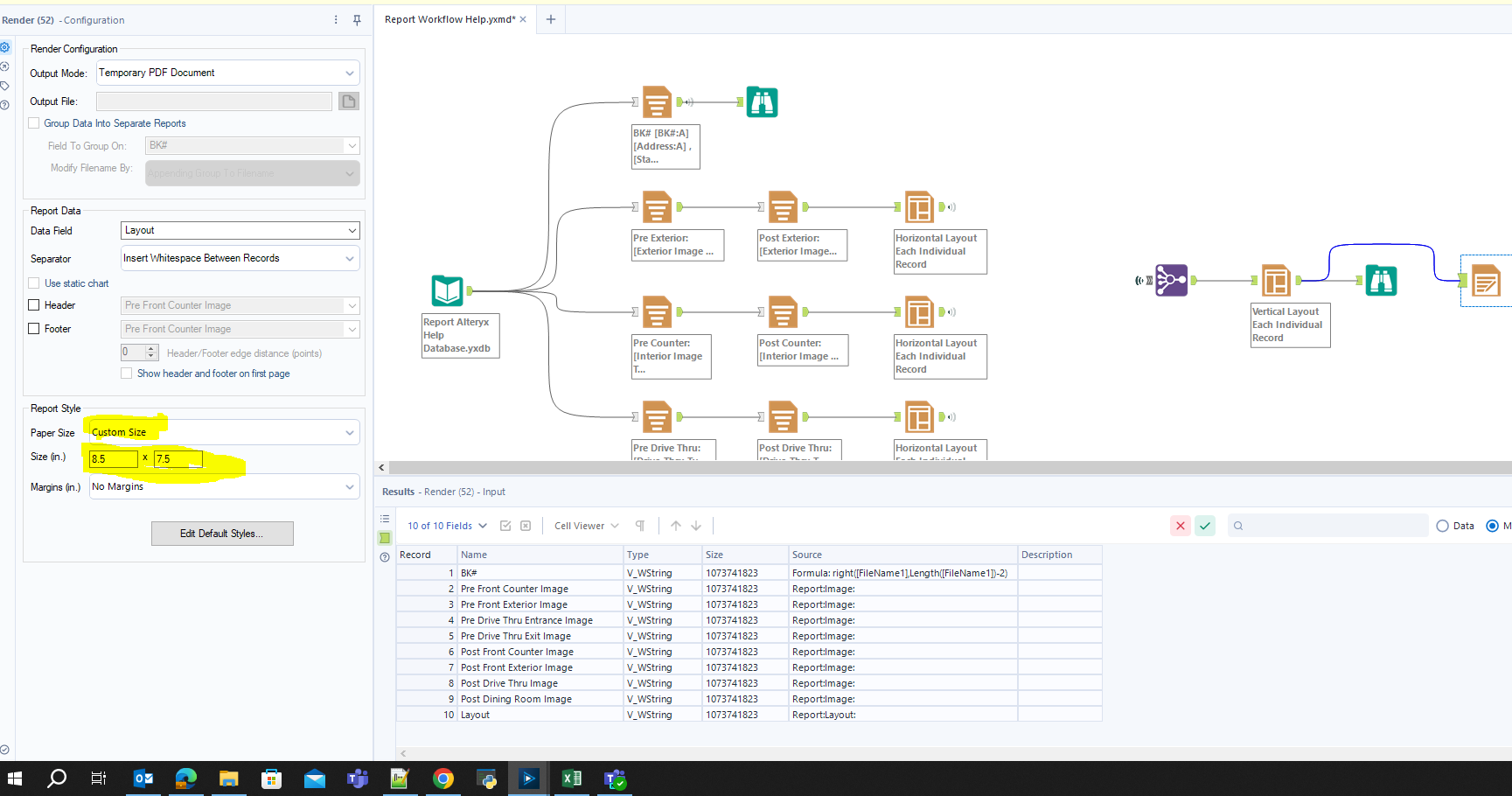The width and height of the screenshot is (1512, 796).
Task: Click the question mark help icon in sidebar
Action: (5, 104)
